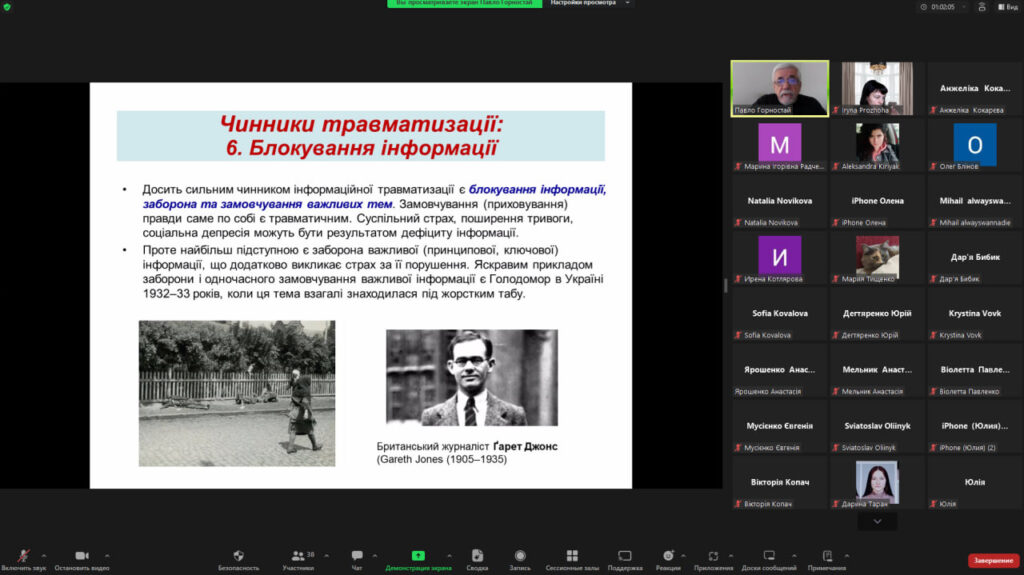1024x575 pixels.
Task: Start recording with the Запись button
Action: (x=520, y=556)
